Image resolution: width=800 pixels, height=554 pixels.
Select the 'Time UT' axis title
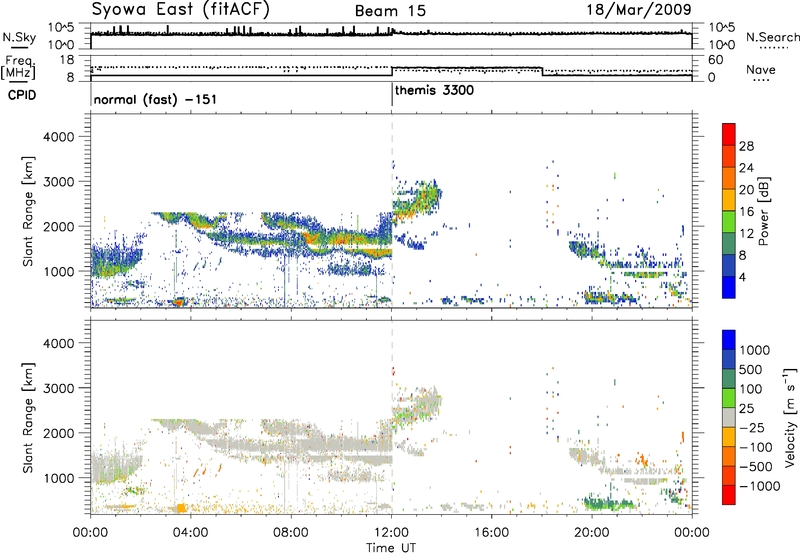tap(391, 548)
